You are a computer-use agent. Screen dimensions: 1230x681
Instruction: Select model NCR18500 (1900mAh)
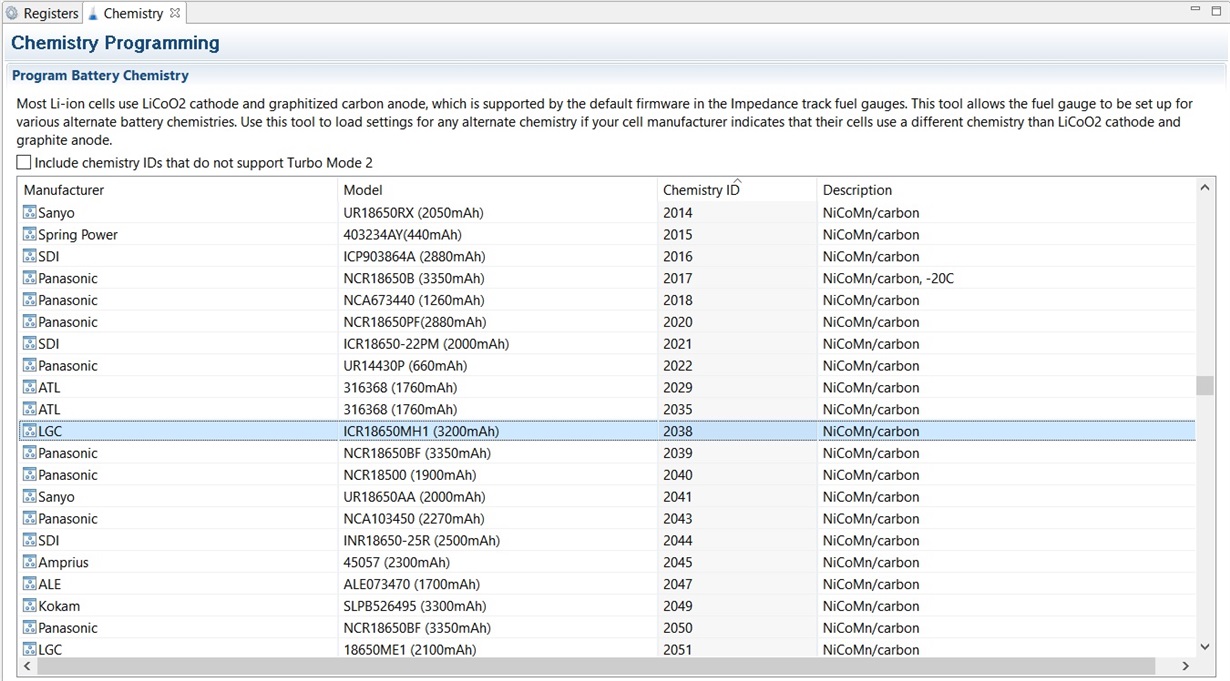click(410, 475)
